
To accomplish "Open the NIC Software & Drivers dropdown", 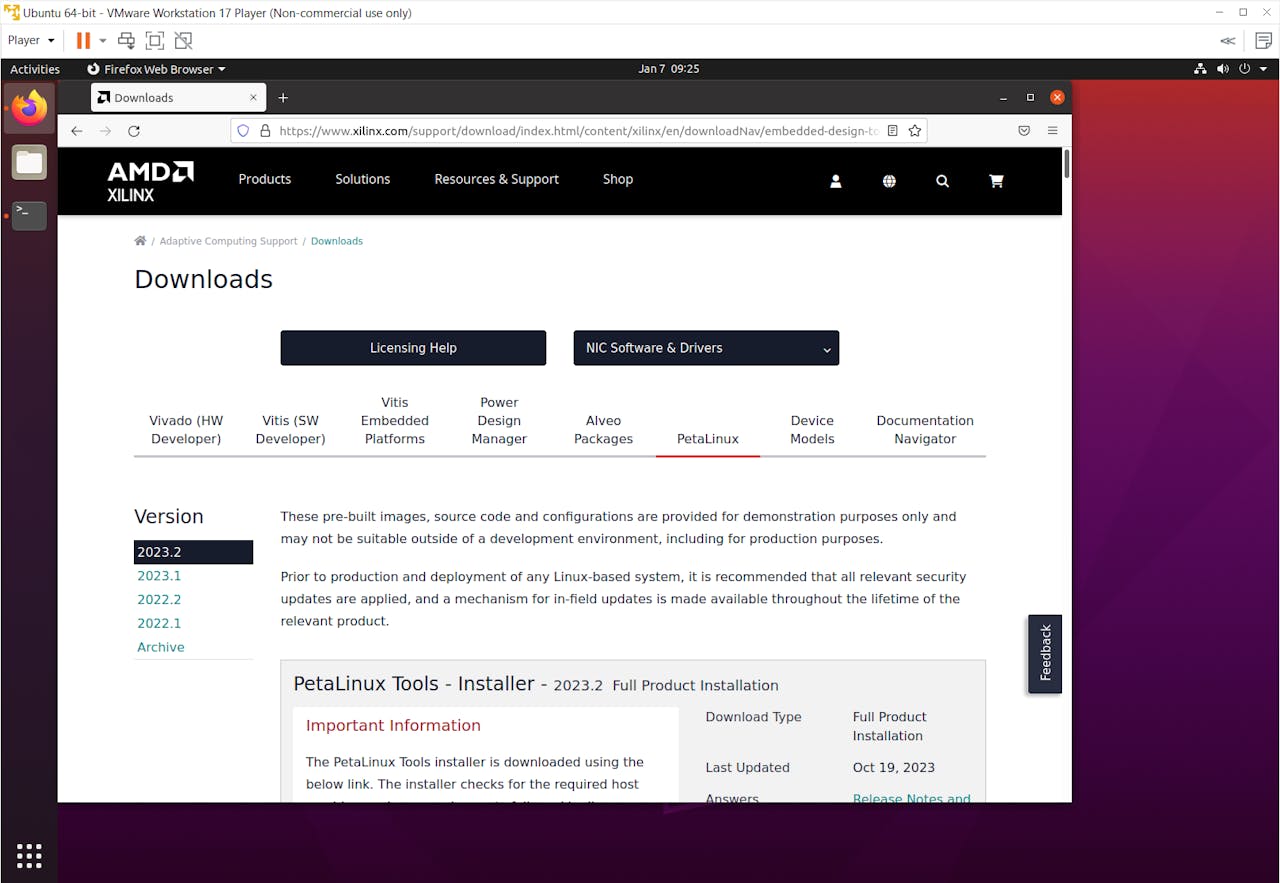I will [x=706, y=348].
